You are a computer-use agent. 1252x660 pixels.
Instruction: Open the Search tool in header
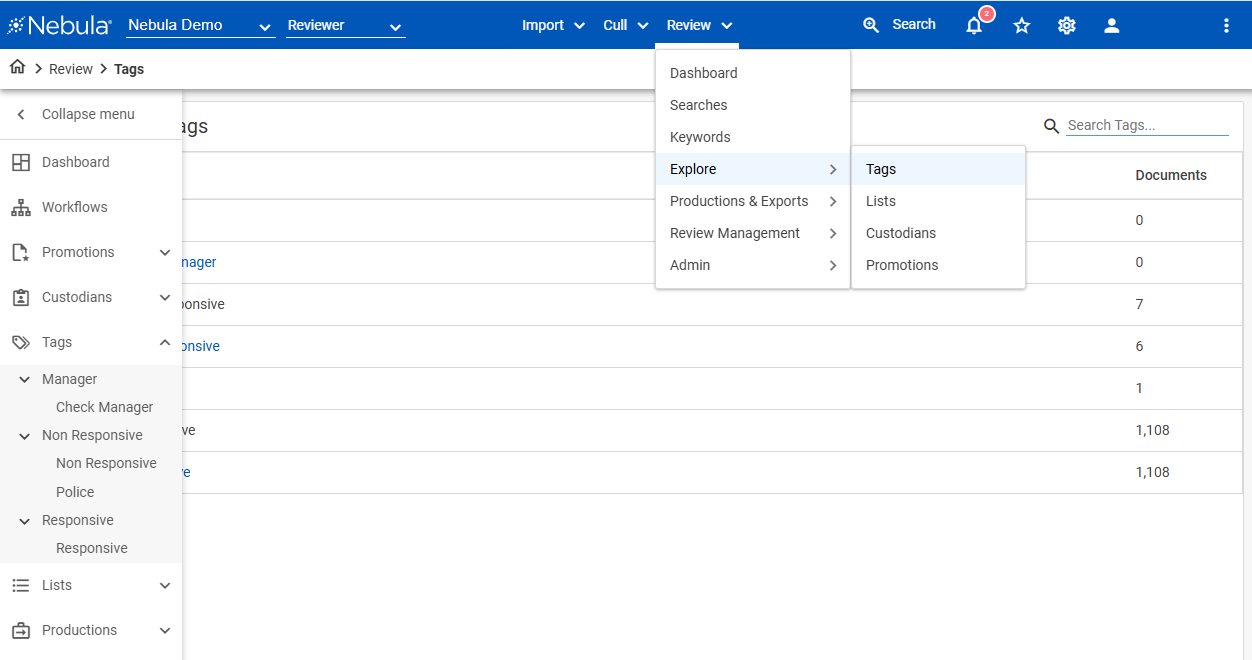click(x=899, y=25)
